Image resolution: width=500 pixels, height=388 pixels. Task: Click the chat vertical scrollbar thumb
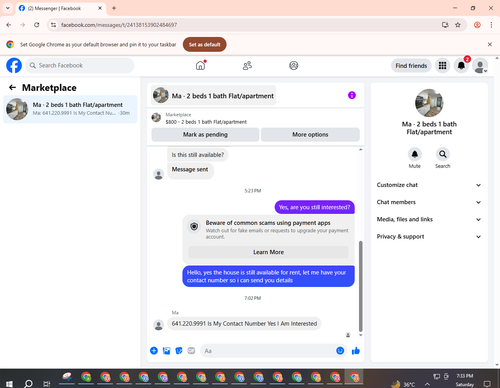(360, 286)
